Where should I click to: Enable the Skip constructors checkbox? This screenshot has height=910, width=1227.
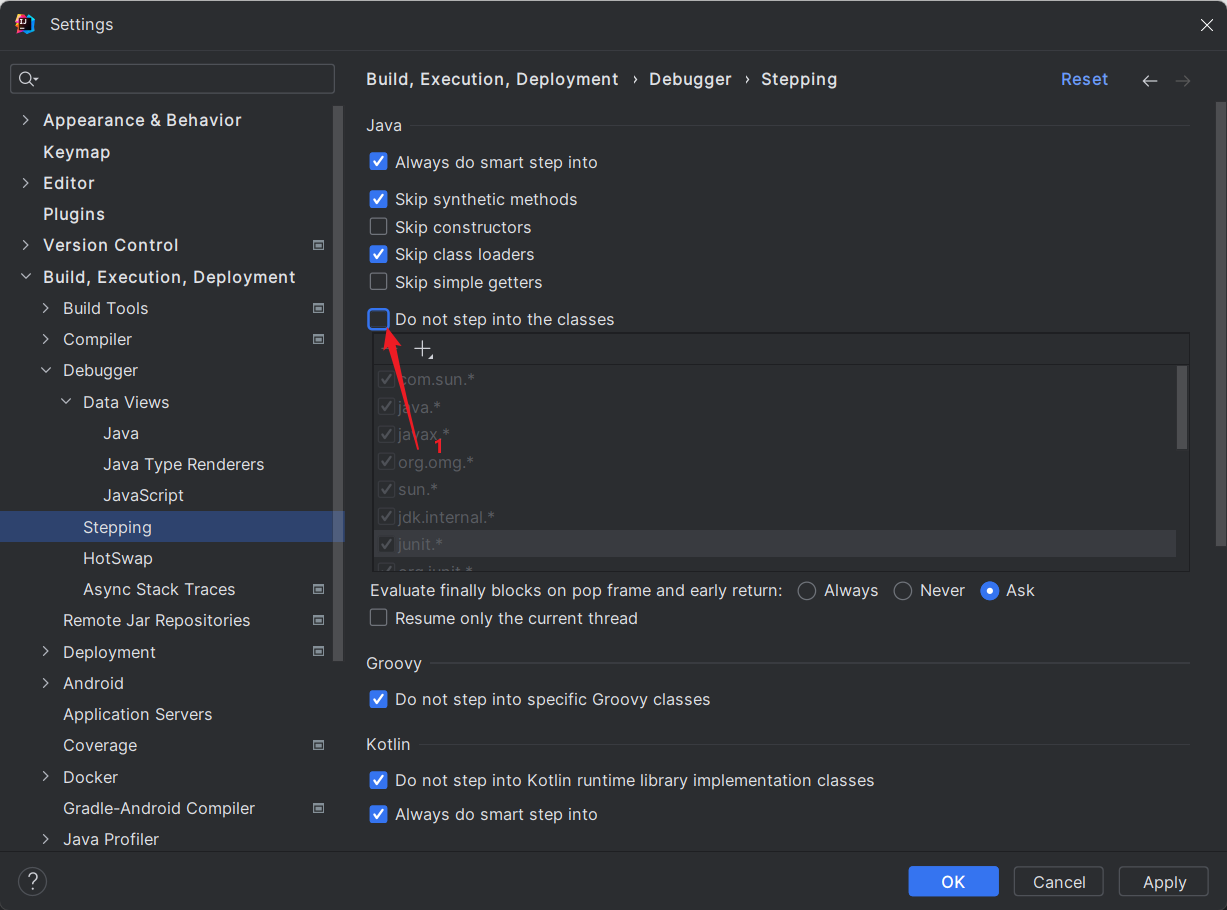(378, 227)
